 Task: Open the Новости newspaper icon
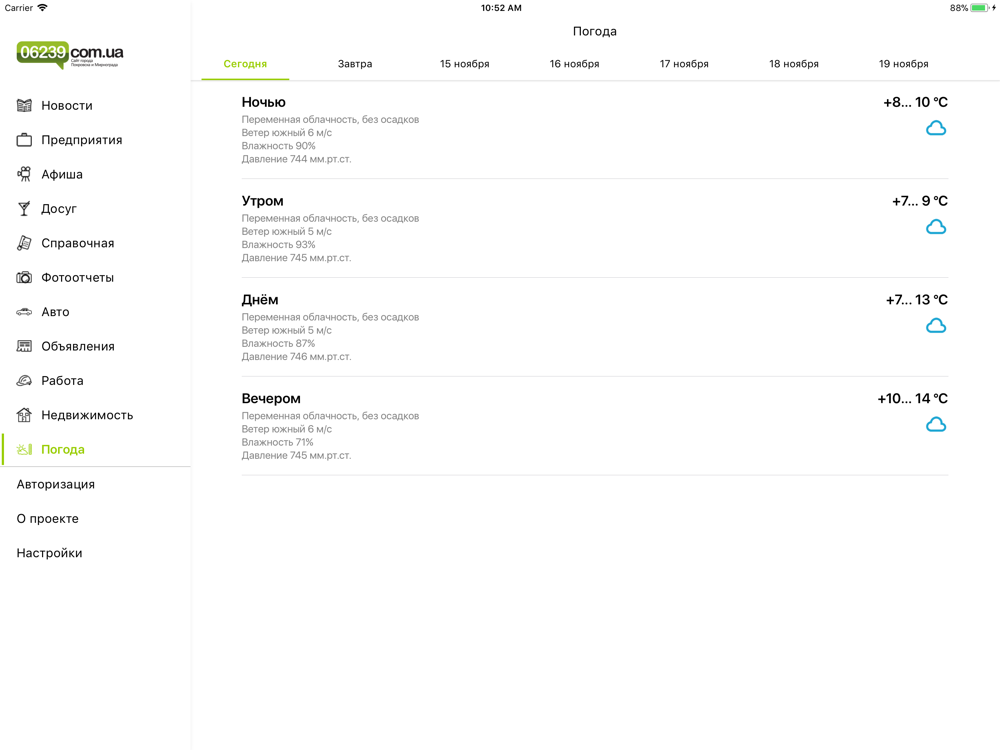[24, 105]
